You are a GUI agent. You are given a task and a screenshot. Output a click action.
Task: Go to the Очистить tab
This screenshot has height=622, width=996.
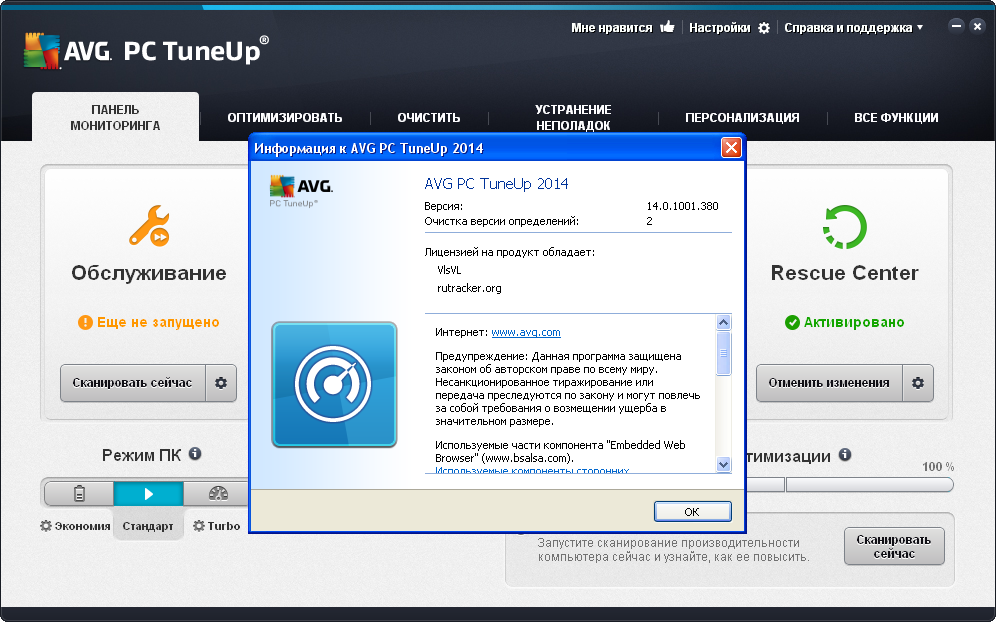429,118
